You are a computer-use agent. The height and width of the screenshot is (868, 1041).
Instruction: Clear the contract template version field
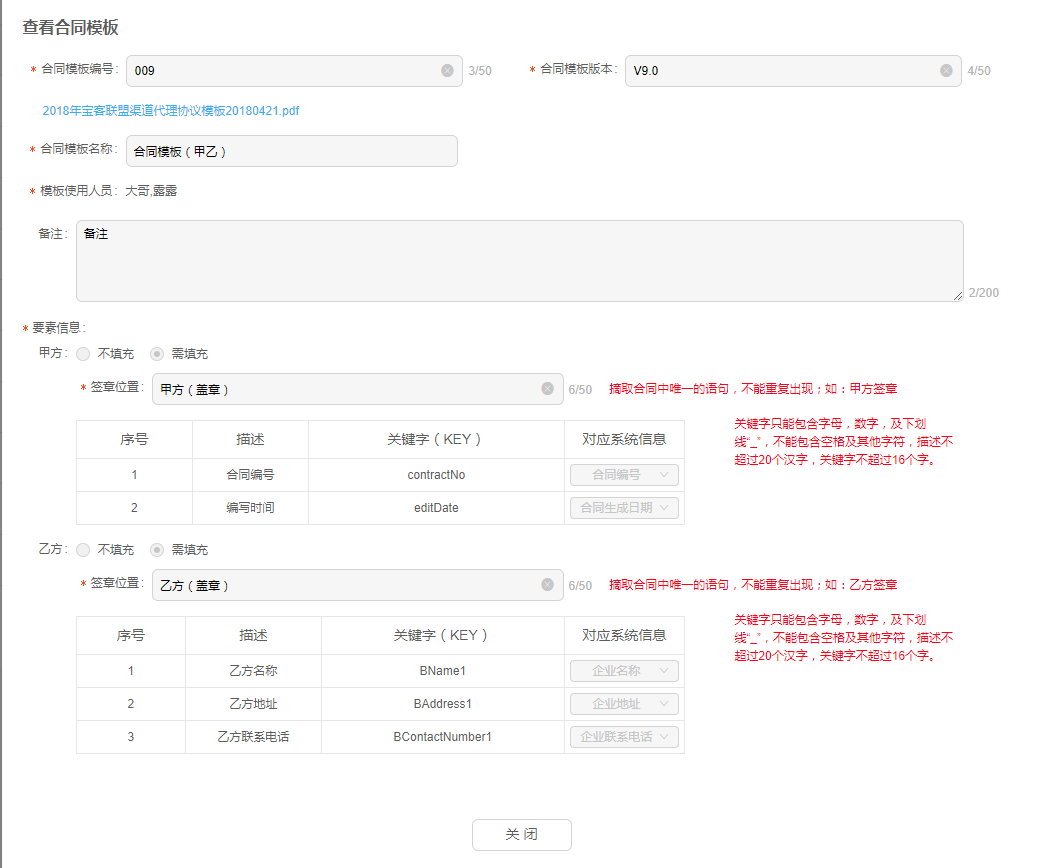(x=946, y=71)
